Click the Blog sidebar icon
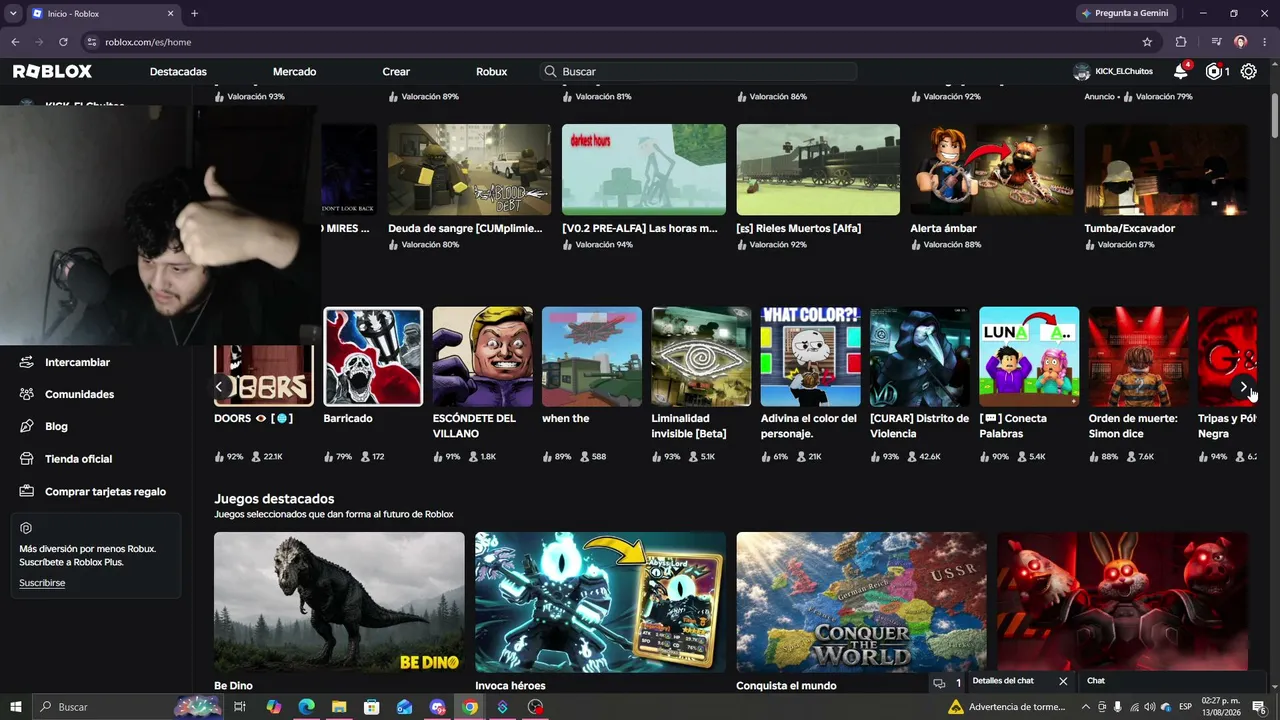The image size is (1280, 720). click(26, 426)
